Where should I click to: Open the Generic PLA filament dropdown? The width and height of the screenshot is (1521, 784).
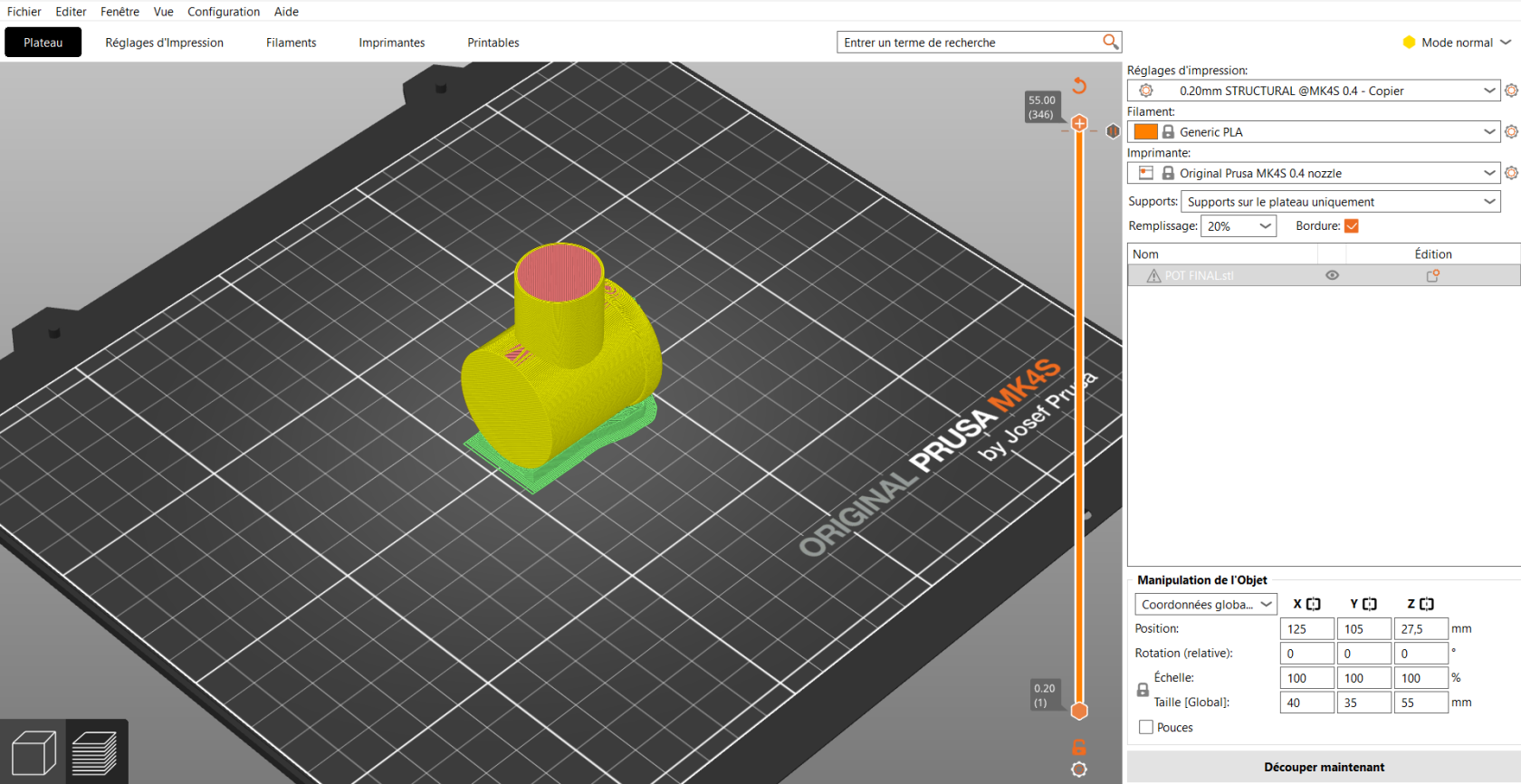coord(1314,132)
